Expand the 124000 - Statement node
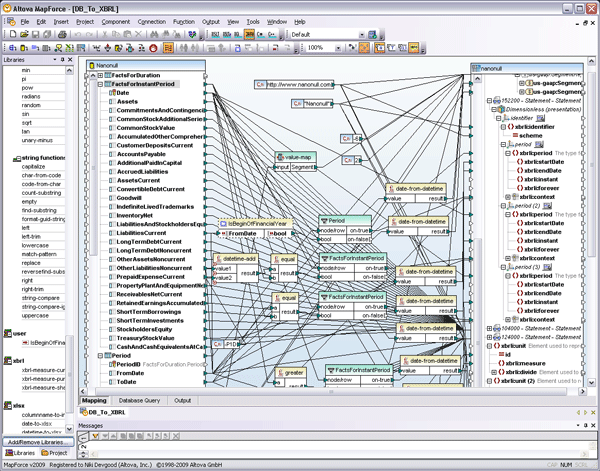Viewport: 600px width, 471px height. (x=489, y=337)
